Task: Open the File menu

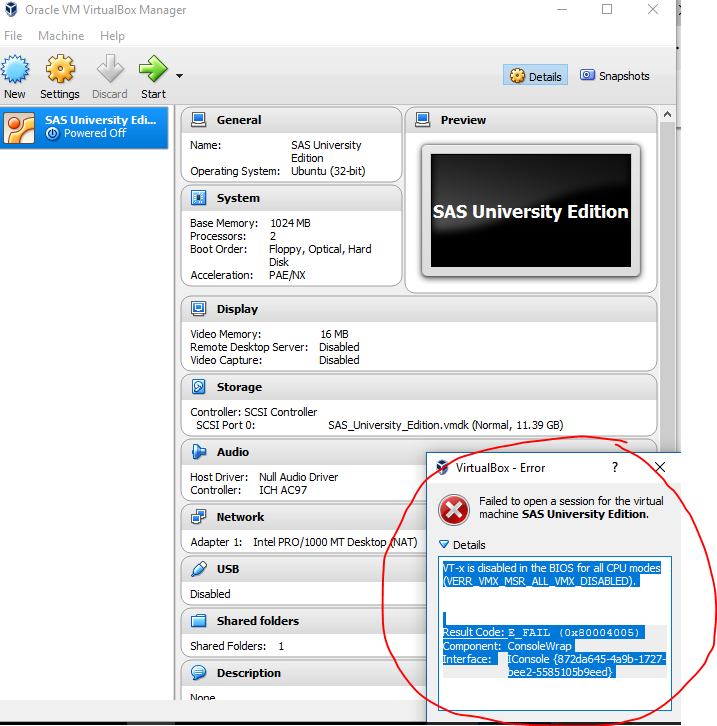Action: coord(13,36)
